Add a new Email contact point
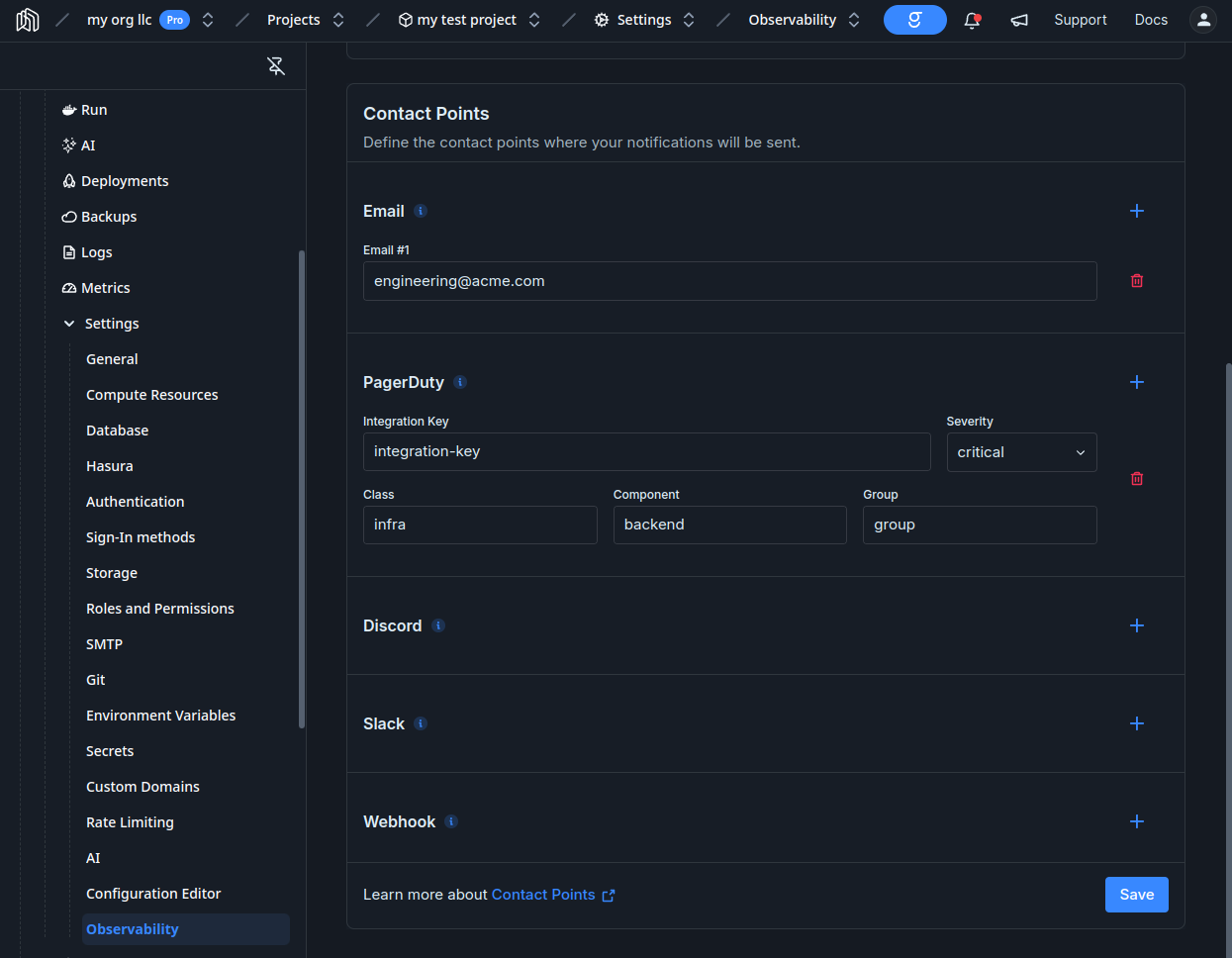The image size is (1232, 958). tap(1137, 211)
